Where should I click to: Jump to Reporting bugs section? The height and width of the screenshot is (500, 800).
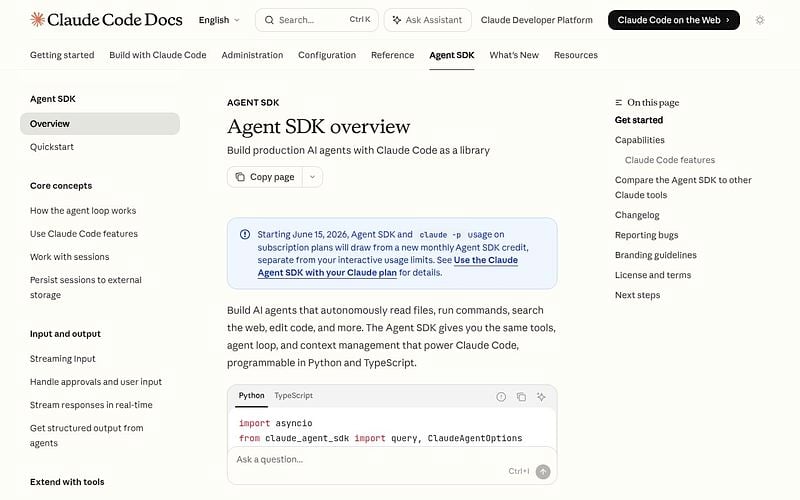coord(646,235)
